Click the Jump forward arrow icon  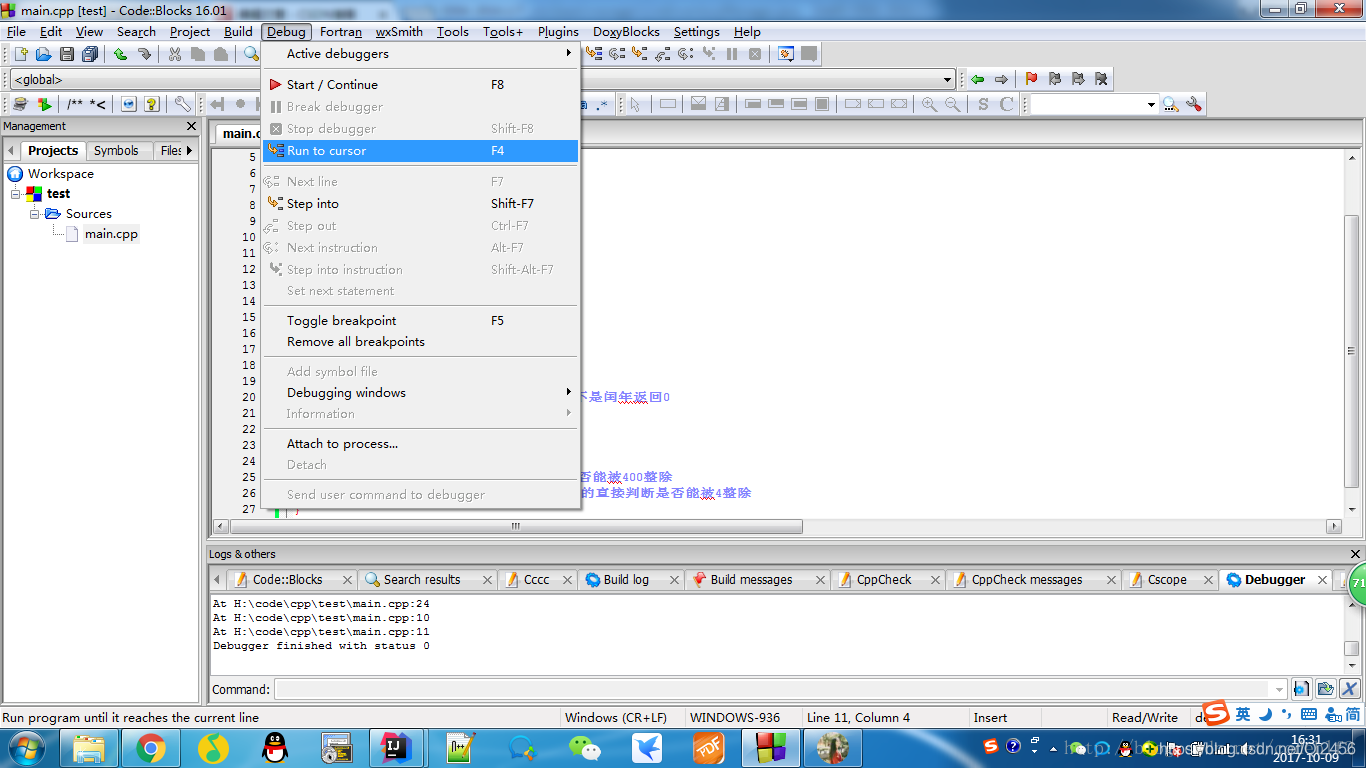point(1001,79)
